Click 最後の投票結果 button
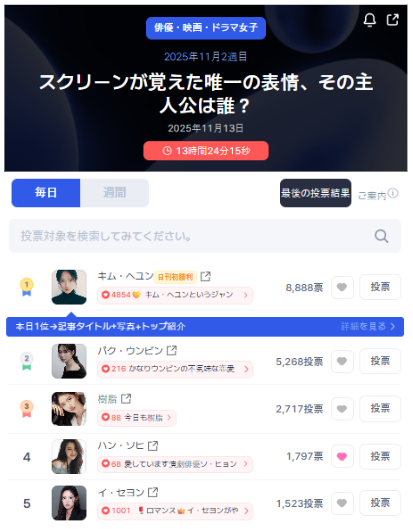Viewport: 413px width, 529px height. pyautogui.click(x=315, y=193)
